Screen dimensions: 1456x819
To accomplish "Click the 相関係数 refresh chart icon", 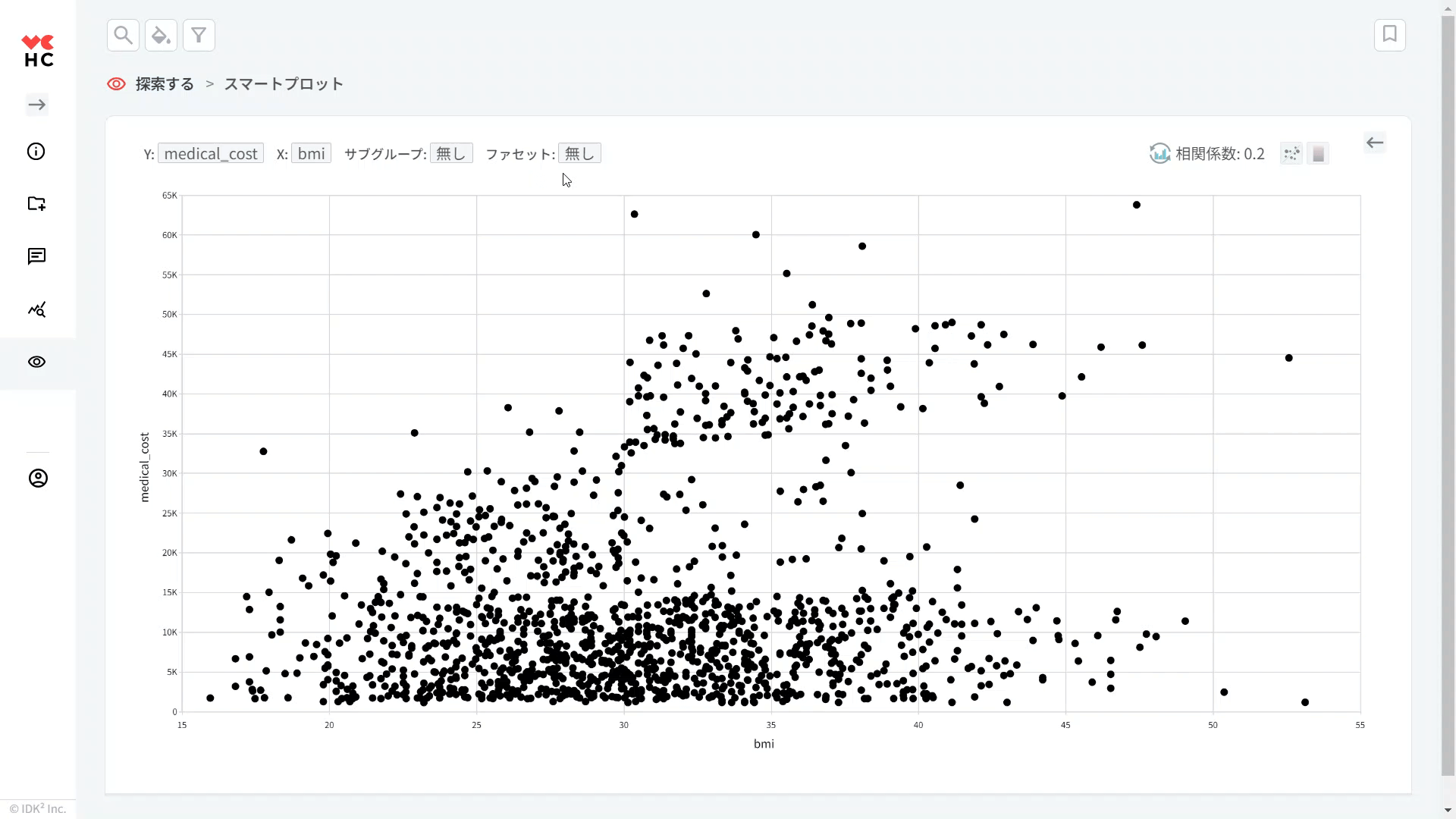I will (x=1159, y=154).
